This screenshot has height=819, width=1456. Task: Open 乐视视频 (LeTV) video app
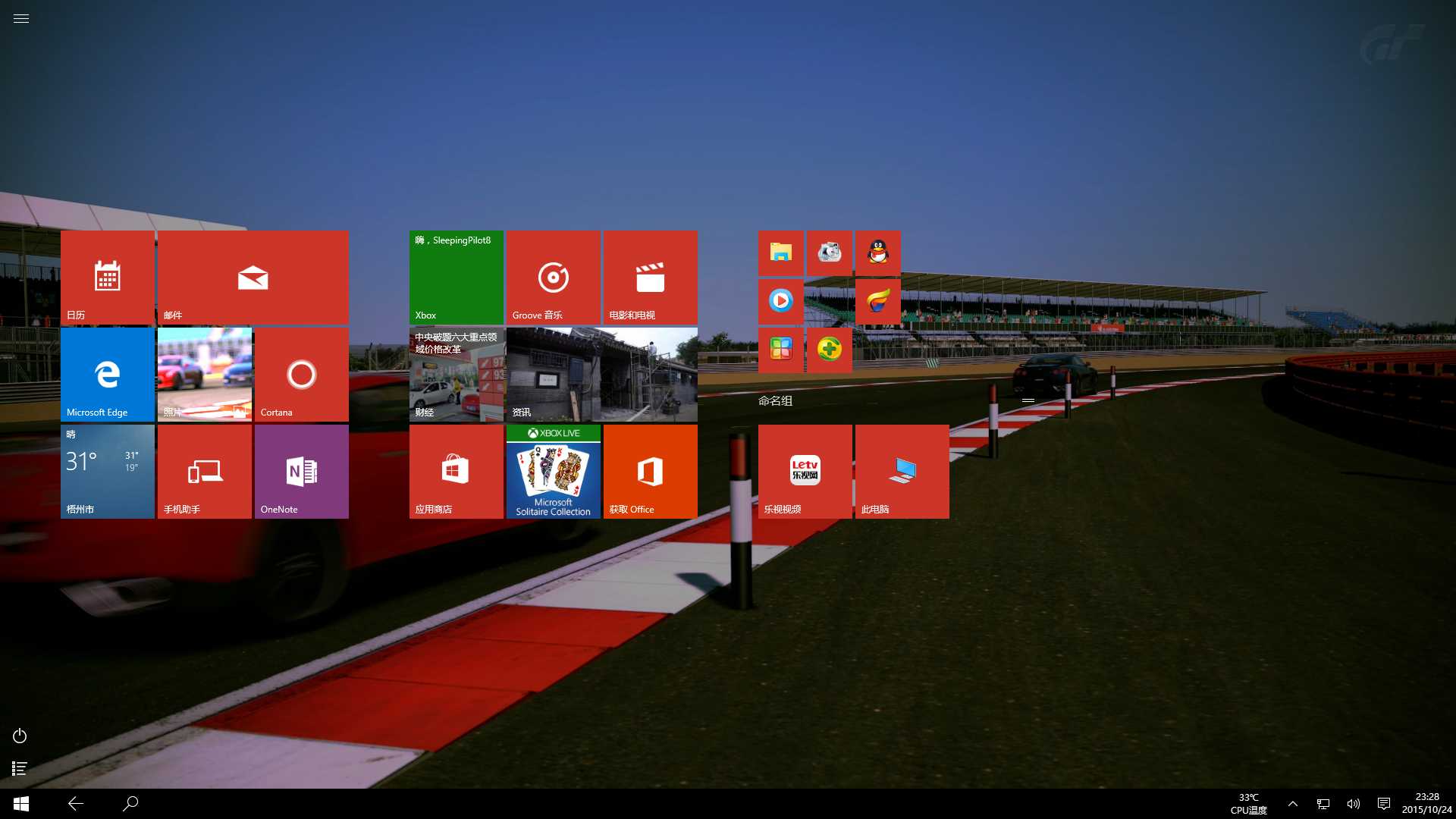805,470
